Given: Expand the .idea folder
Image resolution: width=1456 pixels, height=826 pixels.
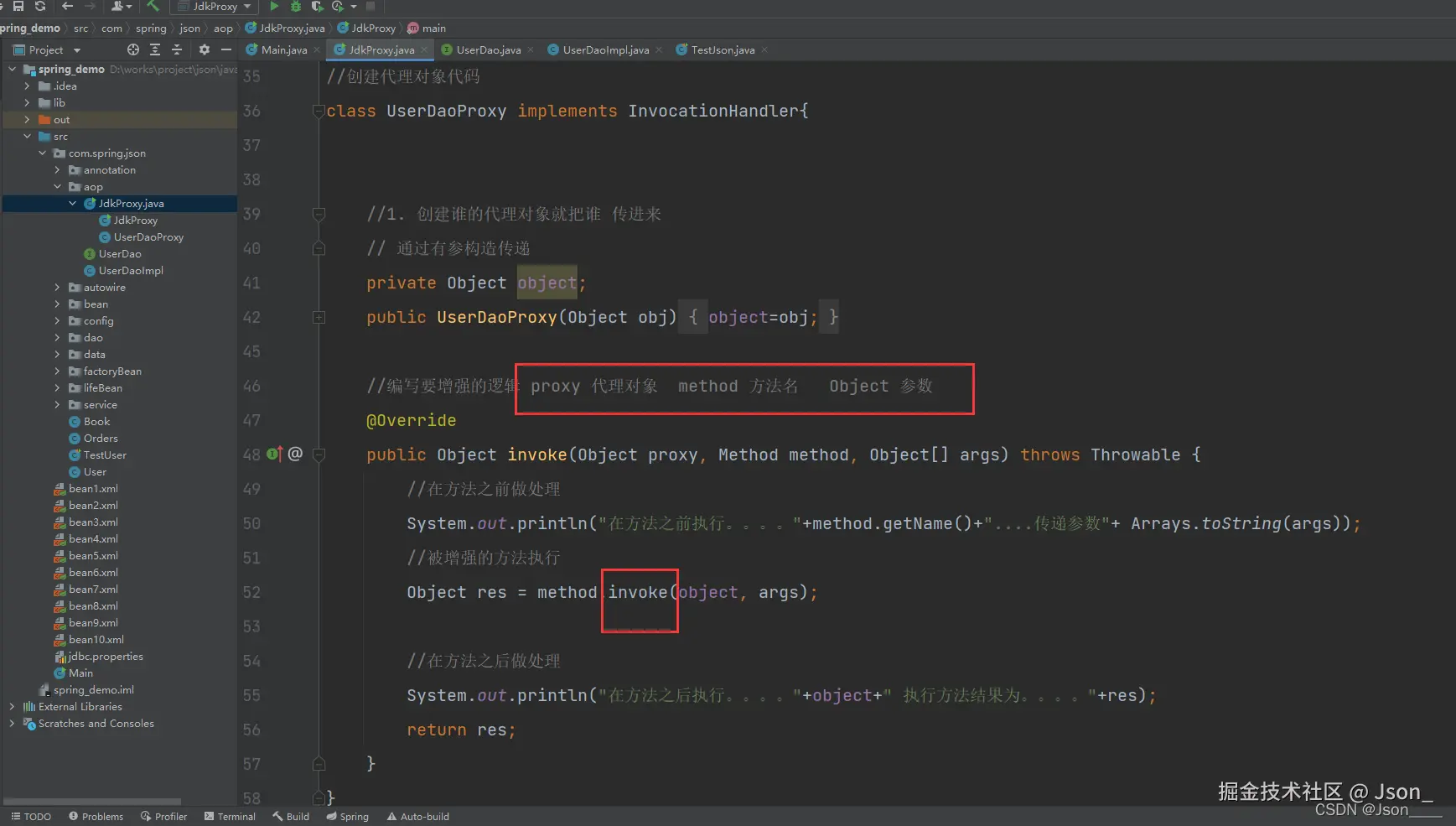Looking at the screenshot, I should 27,86.
